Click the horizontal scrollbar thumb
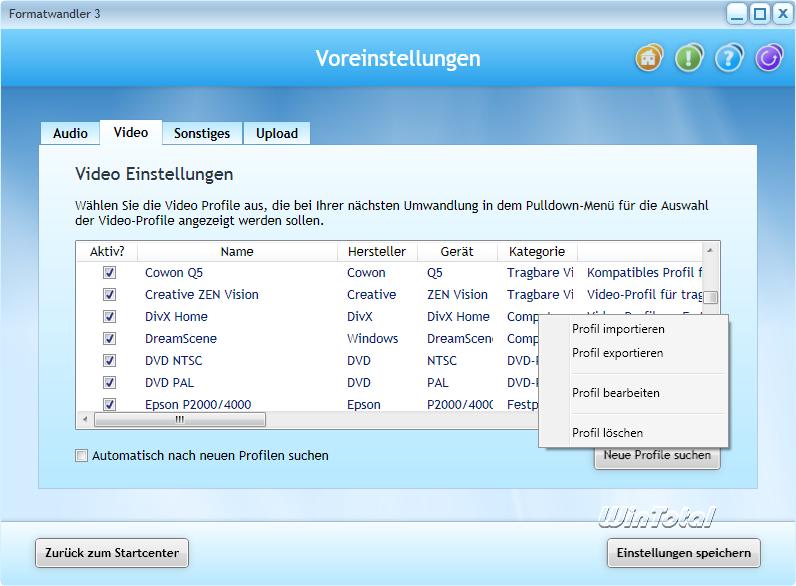 (x=180, y=420)
